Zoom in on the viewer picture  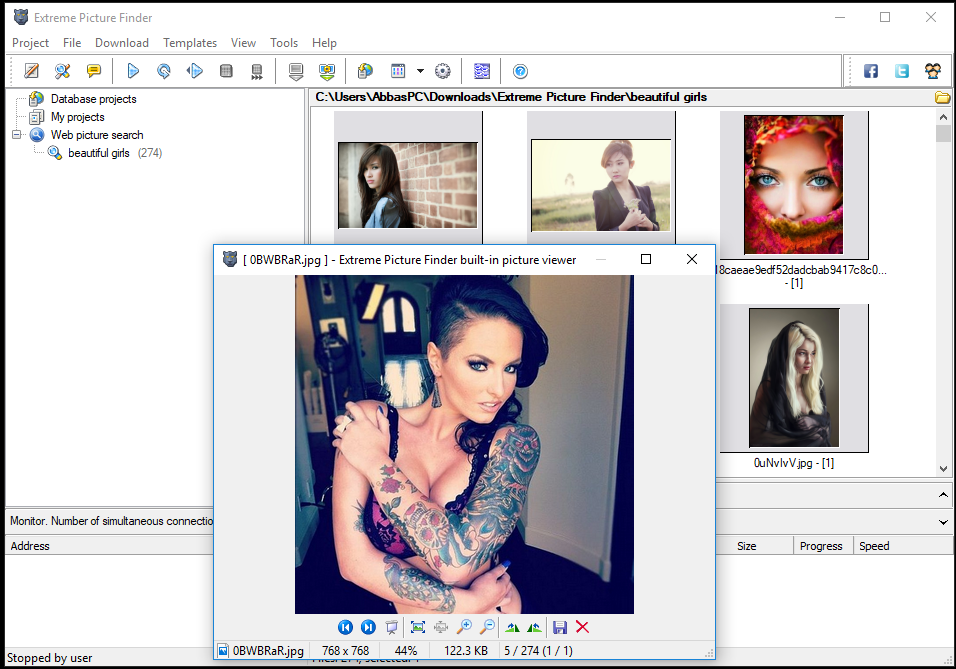(x=464, y=627)
